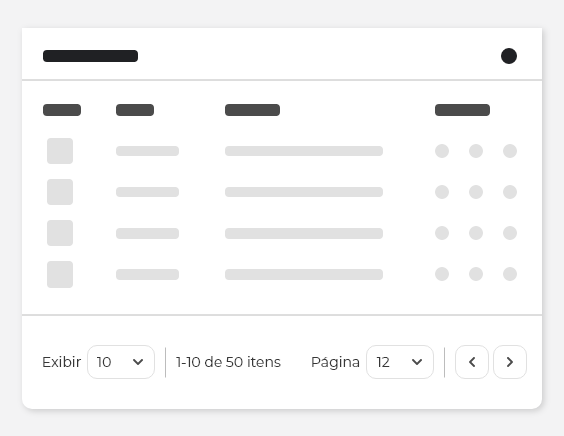Go to previous page with left chevron

[472, 362]
